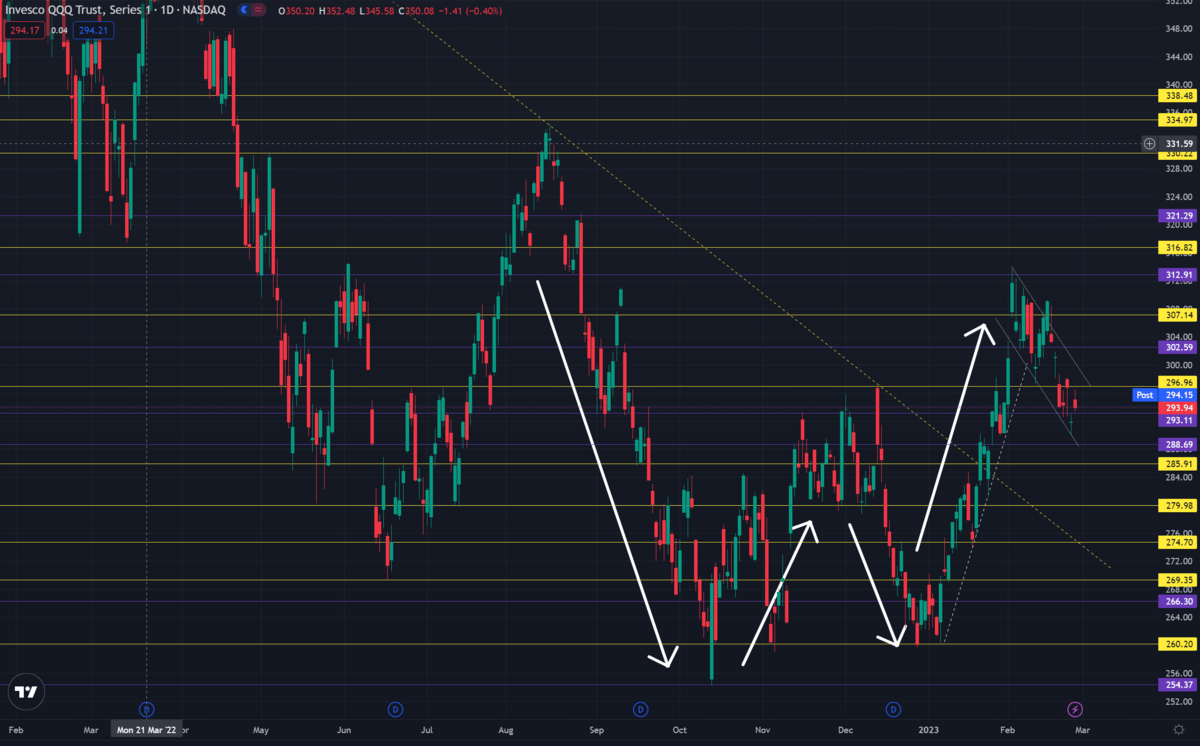Image resolution: width=1200 pixels, height=746 pixels.
Task: Click the Jun label on time axis
Action: [342, 732]
